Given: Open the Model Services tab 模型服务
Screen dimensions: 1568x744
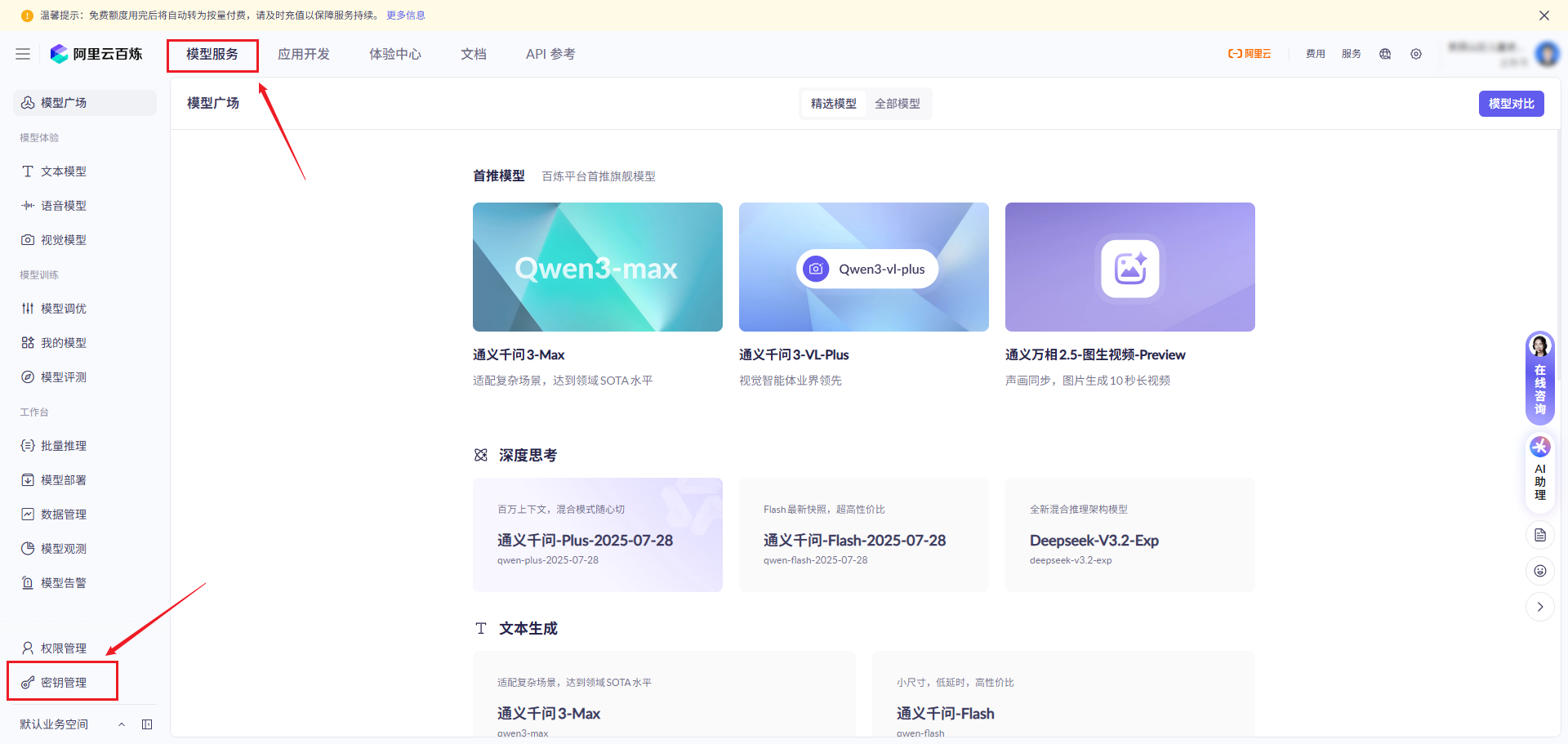Looking at the screenshot, I should click(x=212, y=54).
